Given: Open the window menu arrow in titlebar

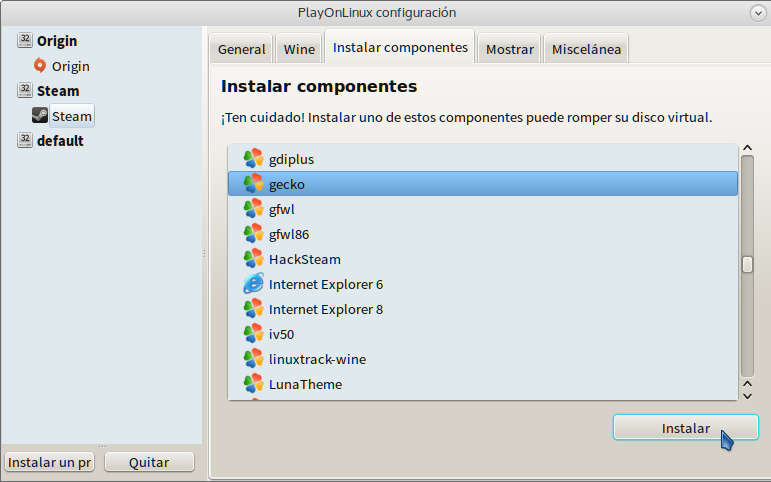Looking at the screenshot, I should (757, 13).
